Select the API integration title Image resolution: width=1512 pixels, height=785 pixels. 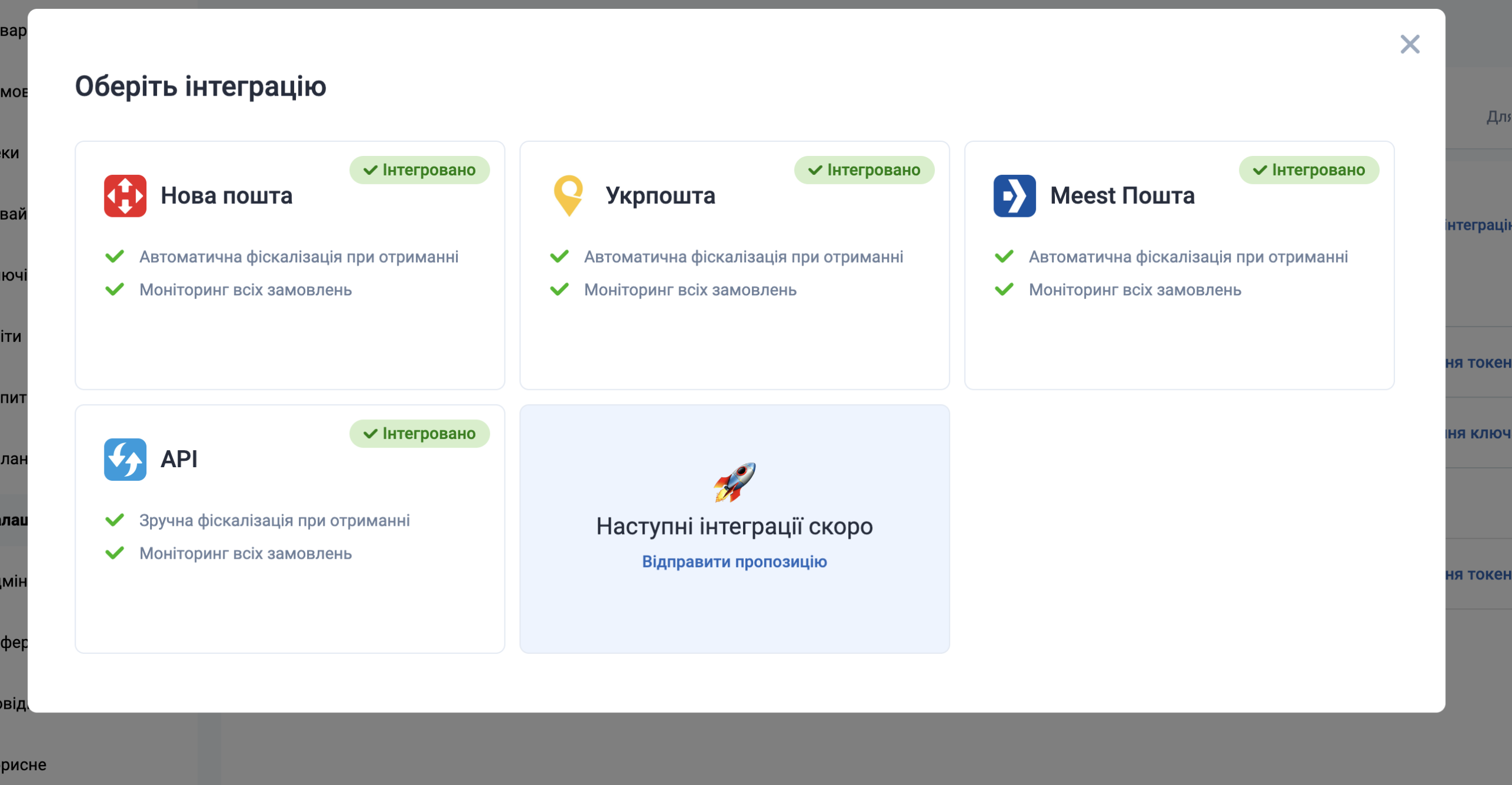[x=179, y=459]
